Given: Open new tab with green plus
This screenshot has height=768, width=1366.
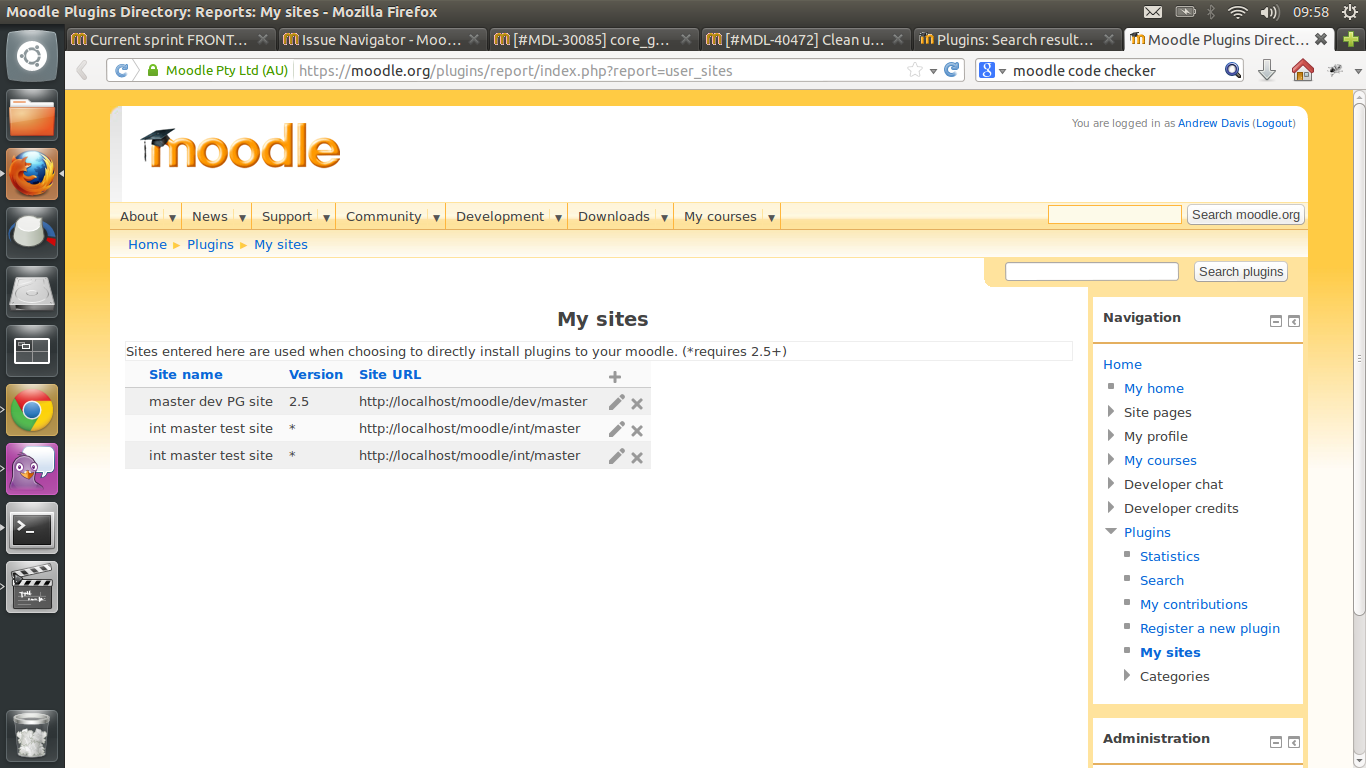Looking at the screenshot, I should tap(1352, 39).
